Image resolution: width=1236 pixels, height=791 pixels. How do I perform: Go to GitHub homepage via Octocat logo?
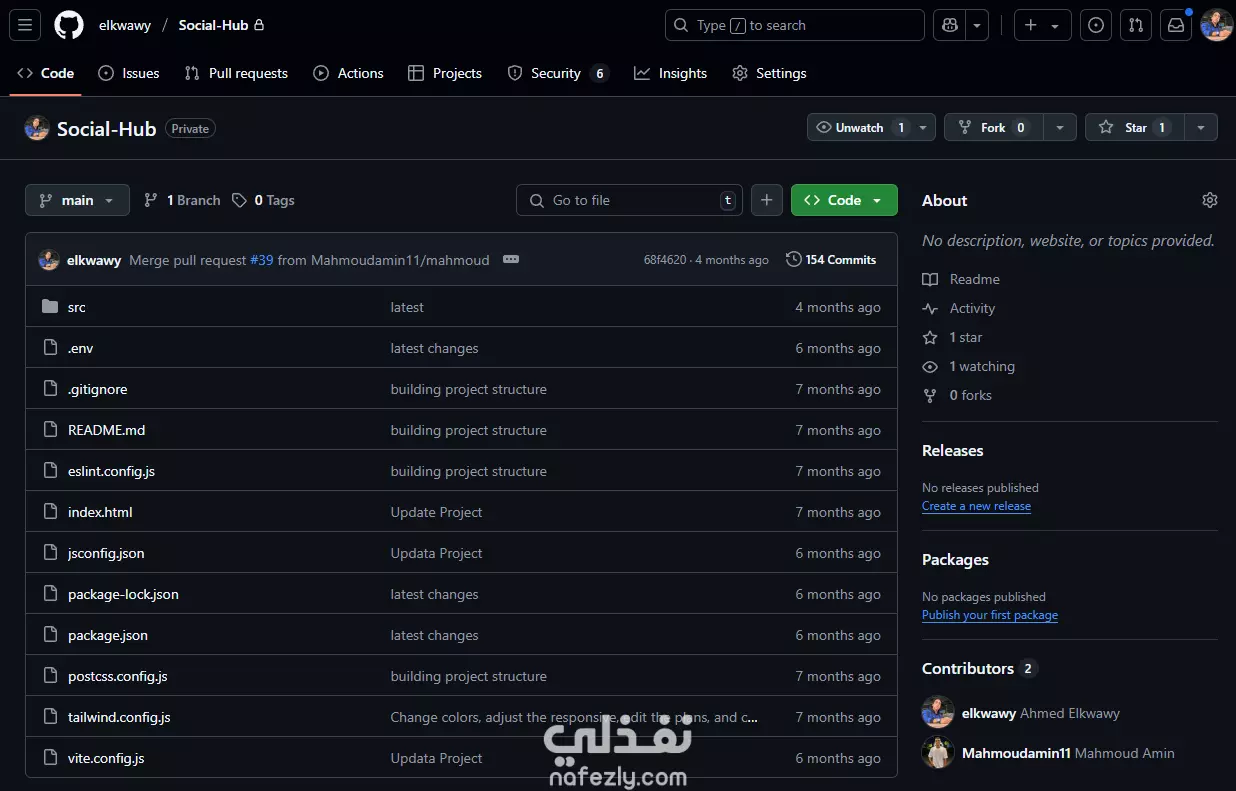(69, 25)
